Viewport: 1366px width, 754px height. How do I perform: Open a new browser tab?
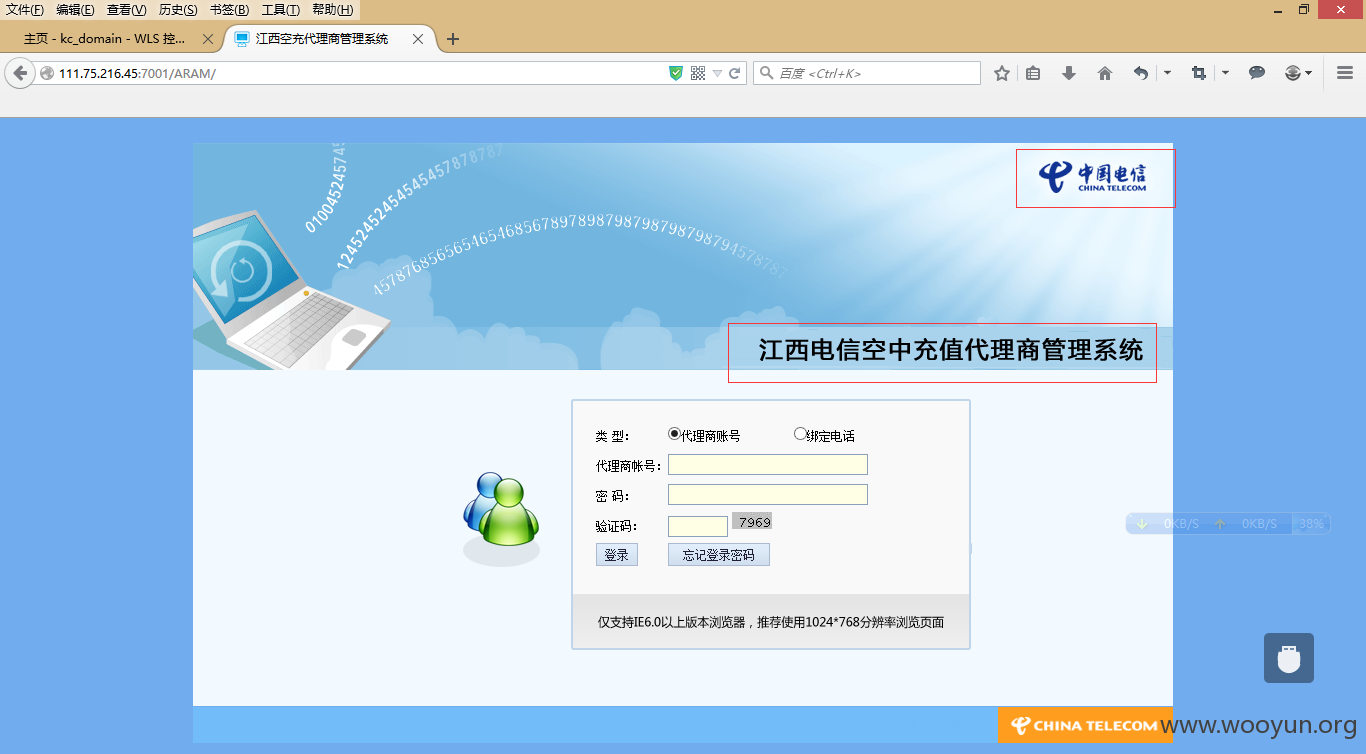[453, 39]
